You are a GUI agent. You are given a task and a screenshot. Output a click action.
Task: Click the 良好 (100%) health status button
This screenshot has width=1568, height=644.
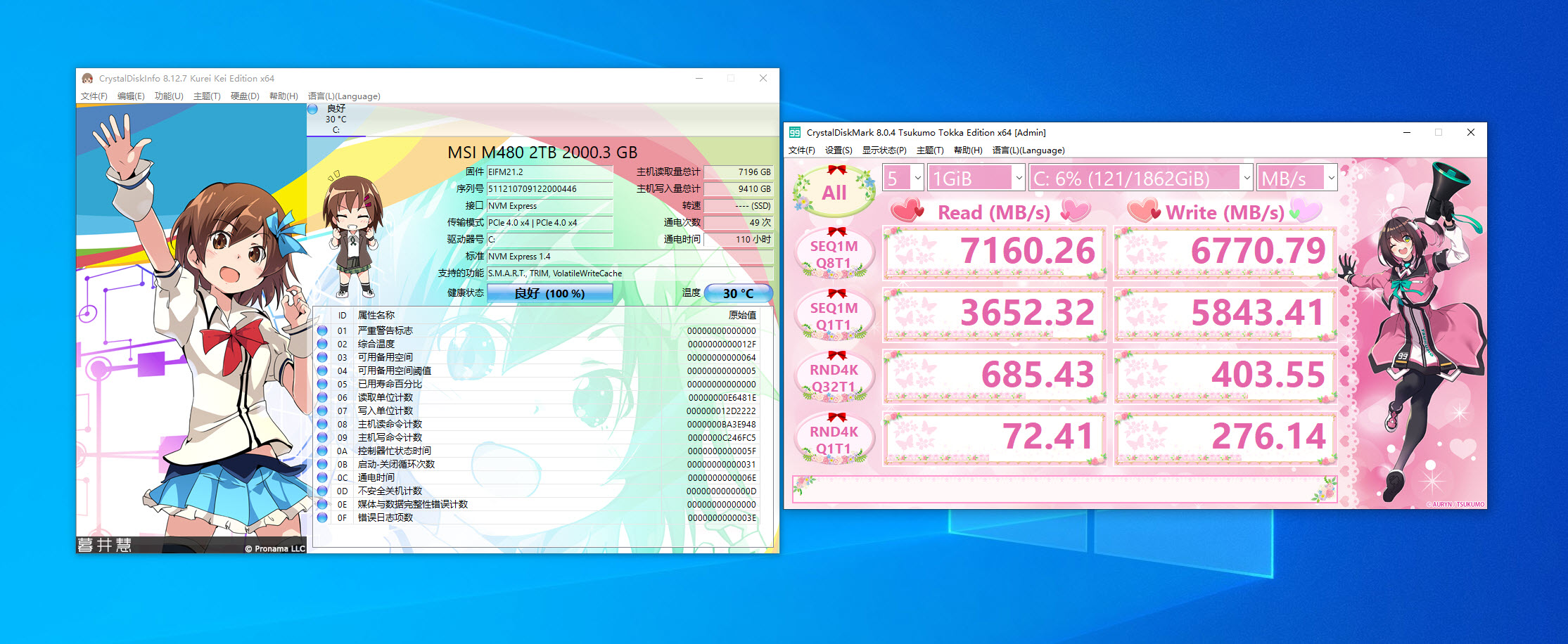[x=549, y=293]
